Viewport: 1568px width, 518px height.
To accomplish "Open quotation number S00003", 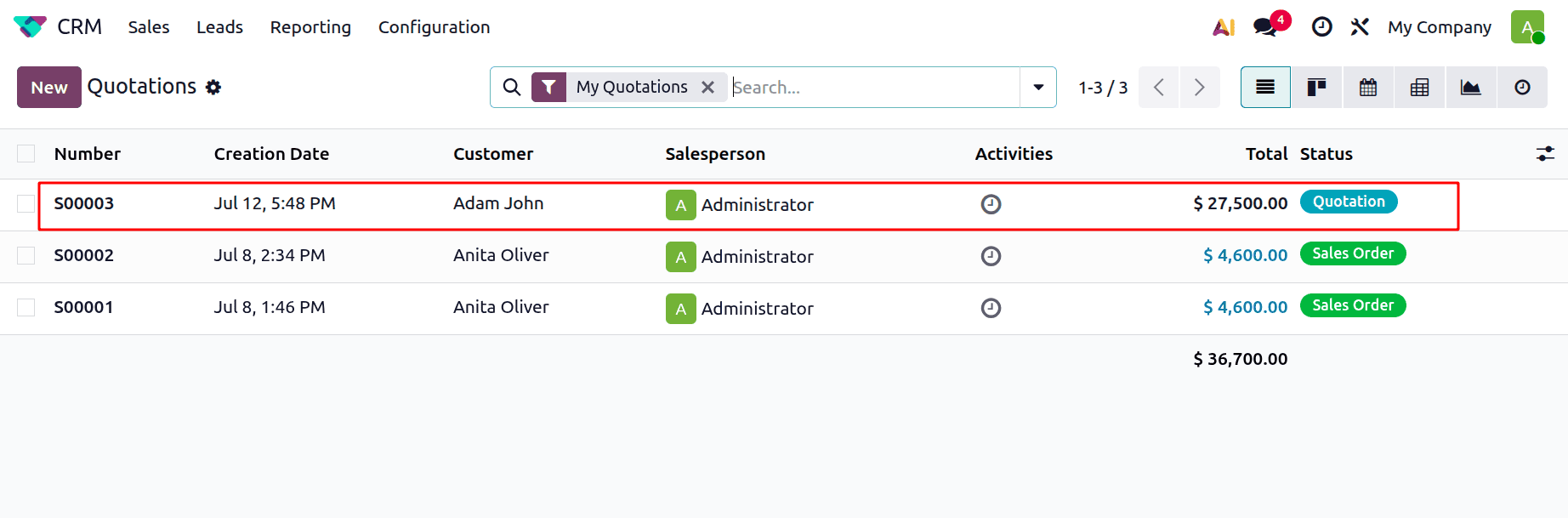I will click(x=84, y=203).
